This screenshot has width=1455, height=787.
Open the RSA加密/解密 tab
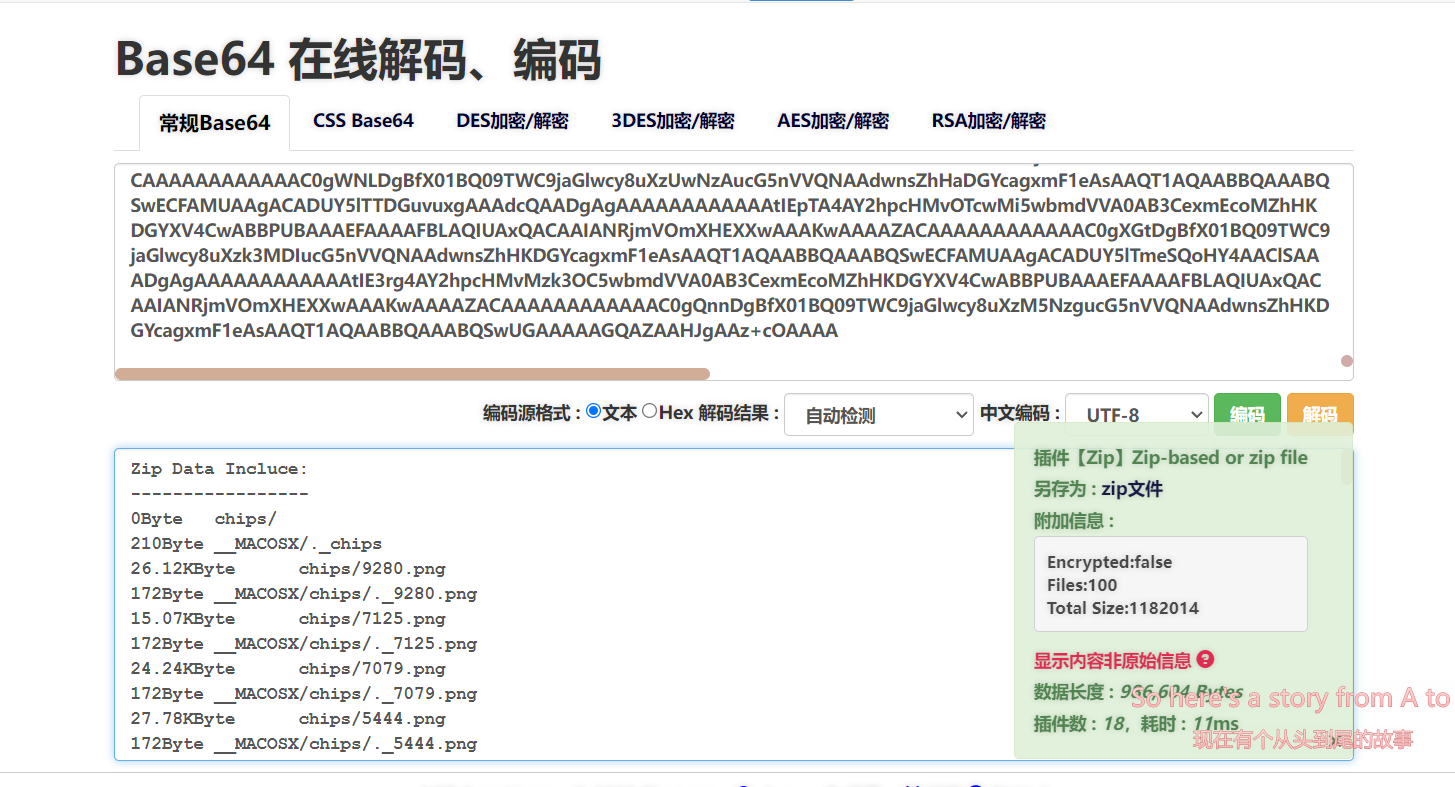tap(988, 120)
